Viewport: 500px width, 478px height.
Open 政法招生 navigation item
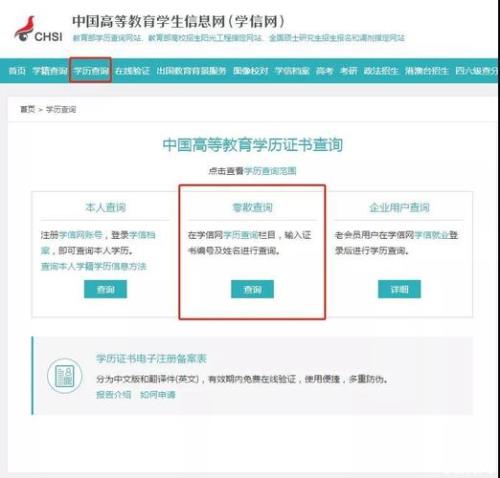[381, 71]
